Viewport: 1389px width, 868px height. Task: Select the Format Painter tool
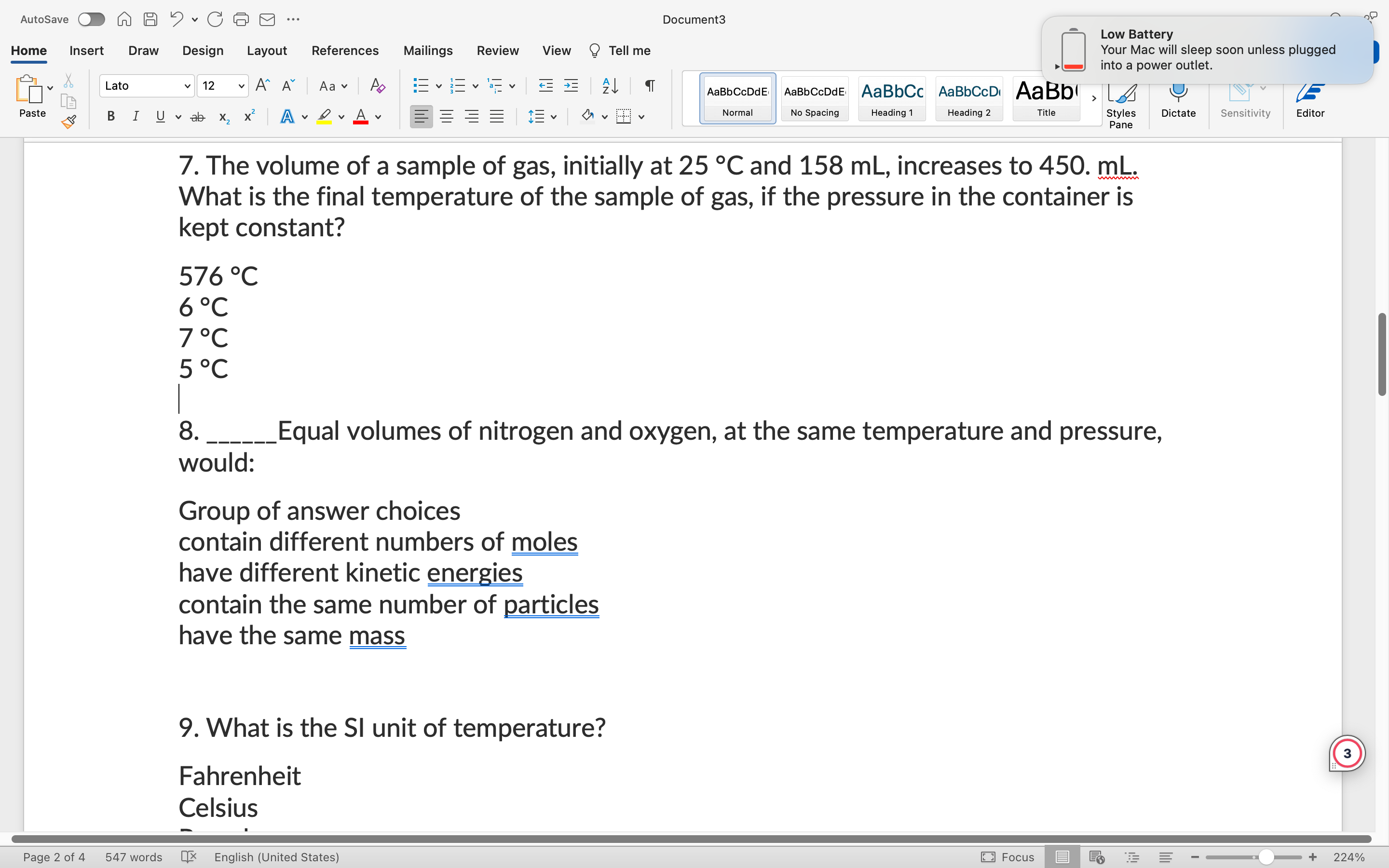[x=68, y=122]
